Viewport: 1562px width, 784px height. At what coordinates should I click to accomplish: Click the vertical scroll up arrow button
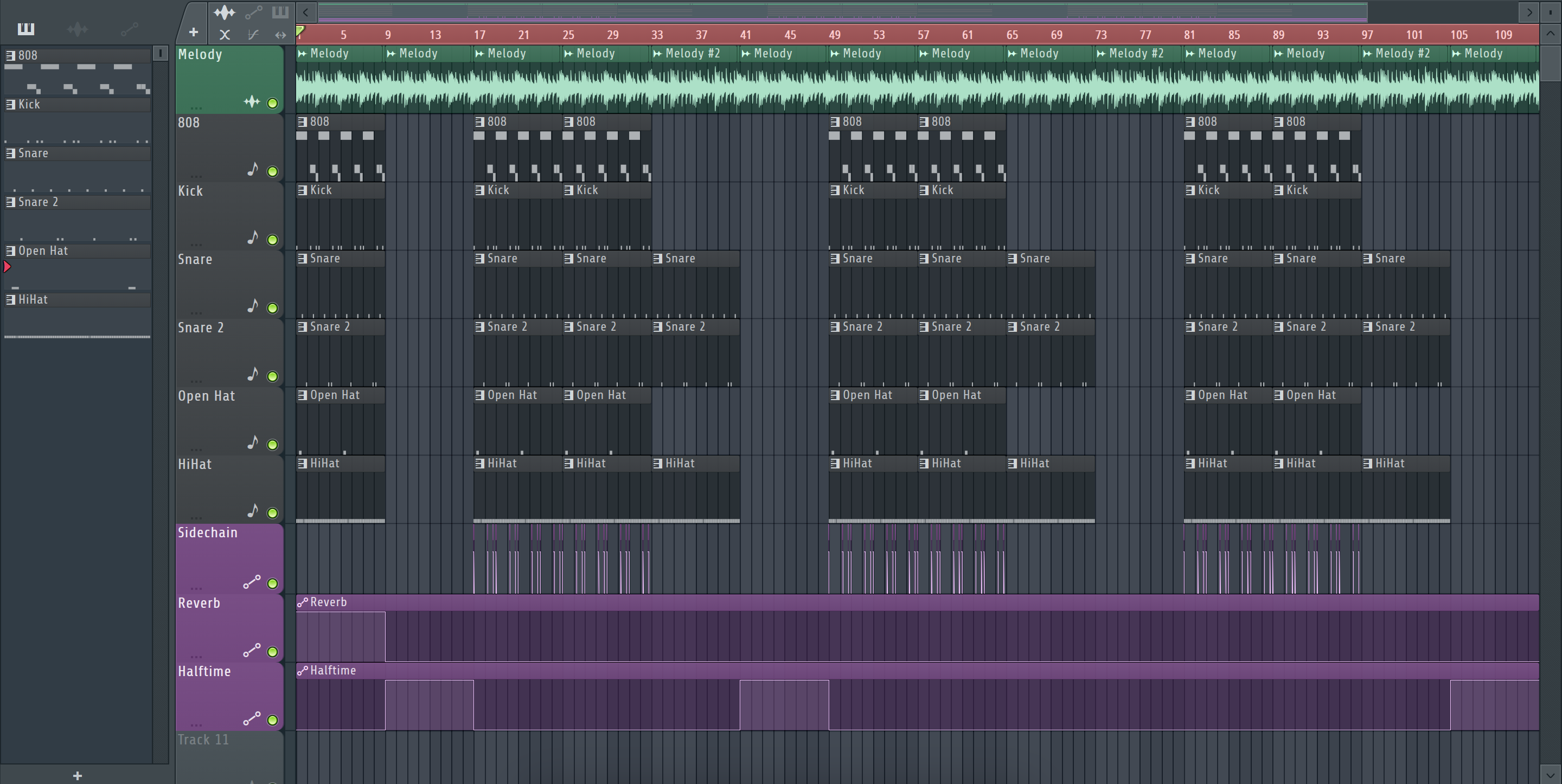point(1550,34)
